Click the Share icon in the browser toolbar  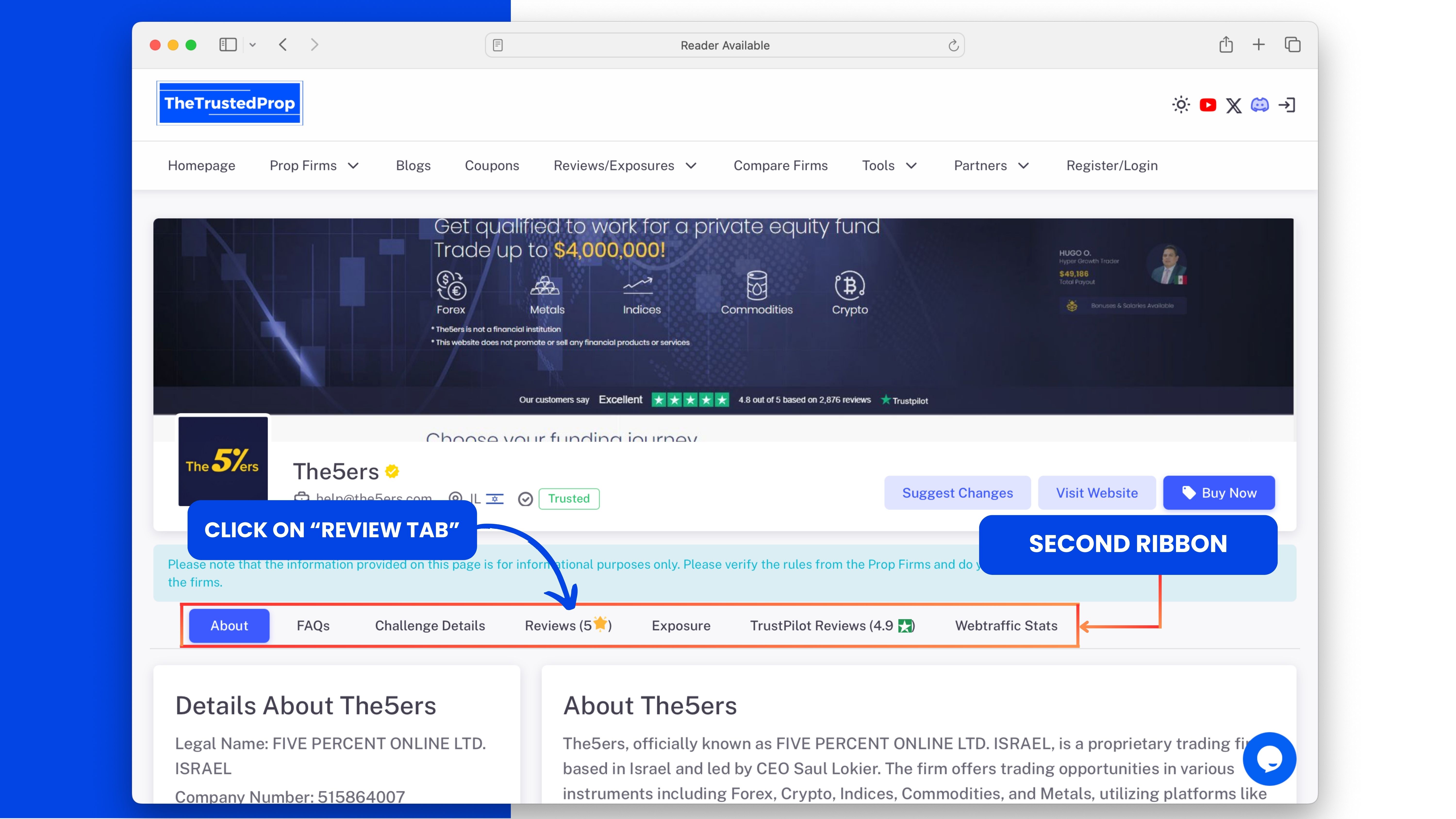[x=1226, y=44]
